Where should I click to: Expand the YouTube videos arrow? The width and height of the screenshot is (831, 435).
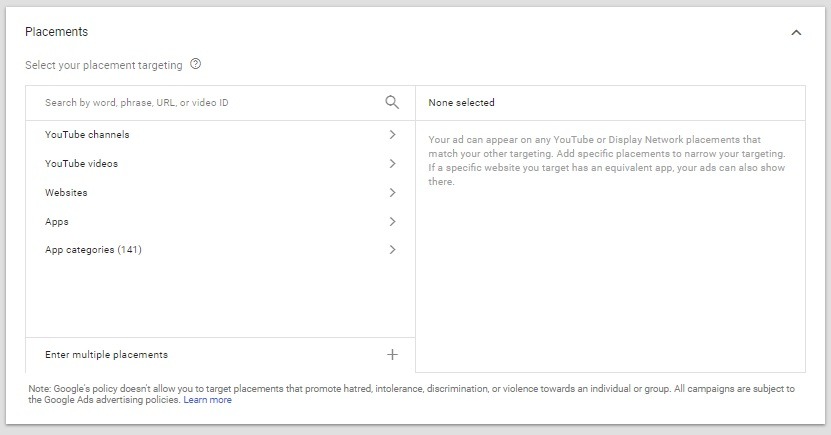coord(392,164)
